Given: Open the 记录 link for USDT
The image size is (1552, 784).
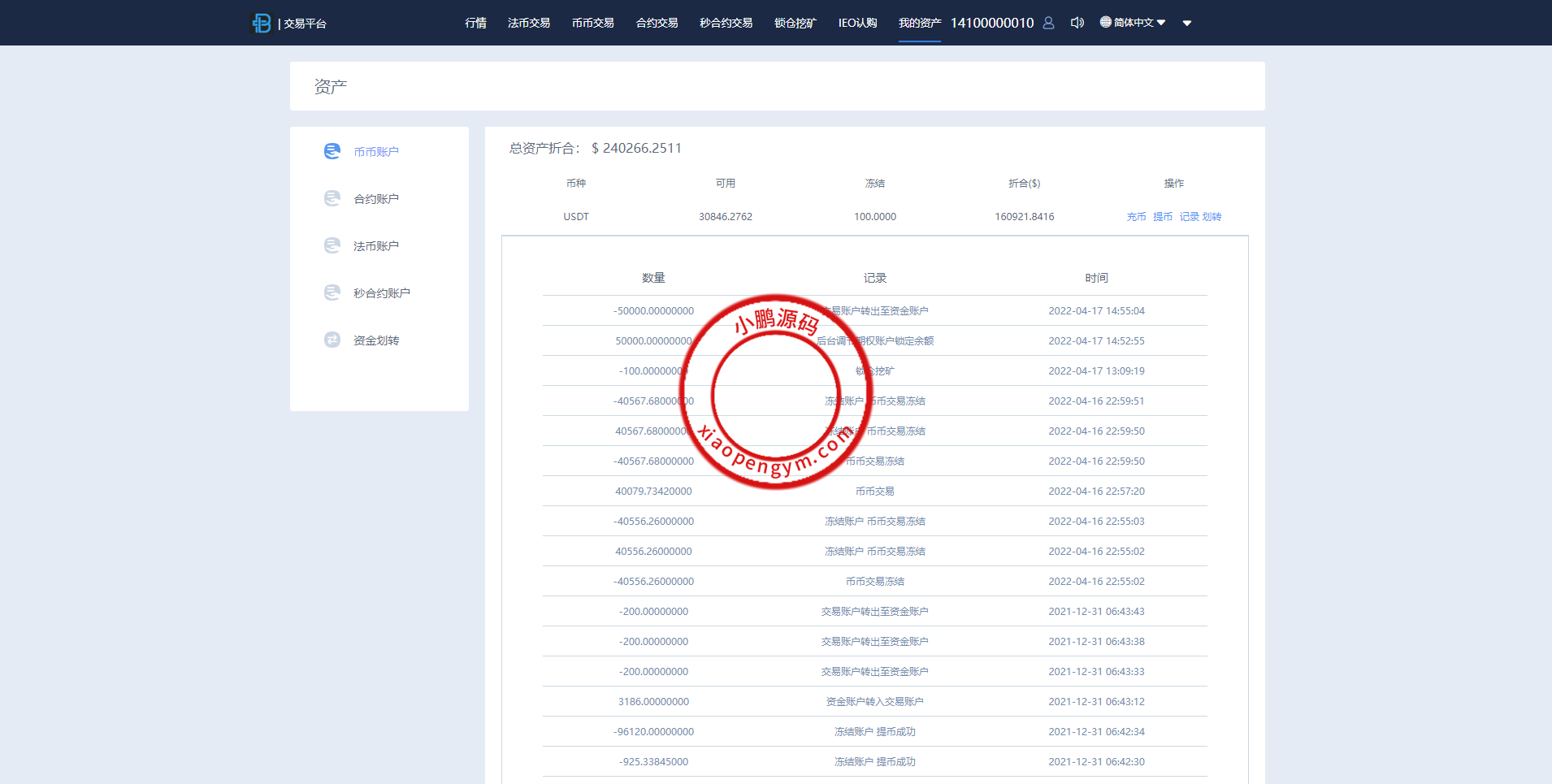Looking at the screenshot, I should click(1189, 217).
